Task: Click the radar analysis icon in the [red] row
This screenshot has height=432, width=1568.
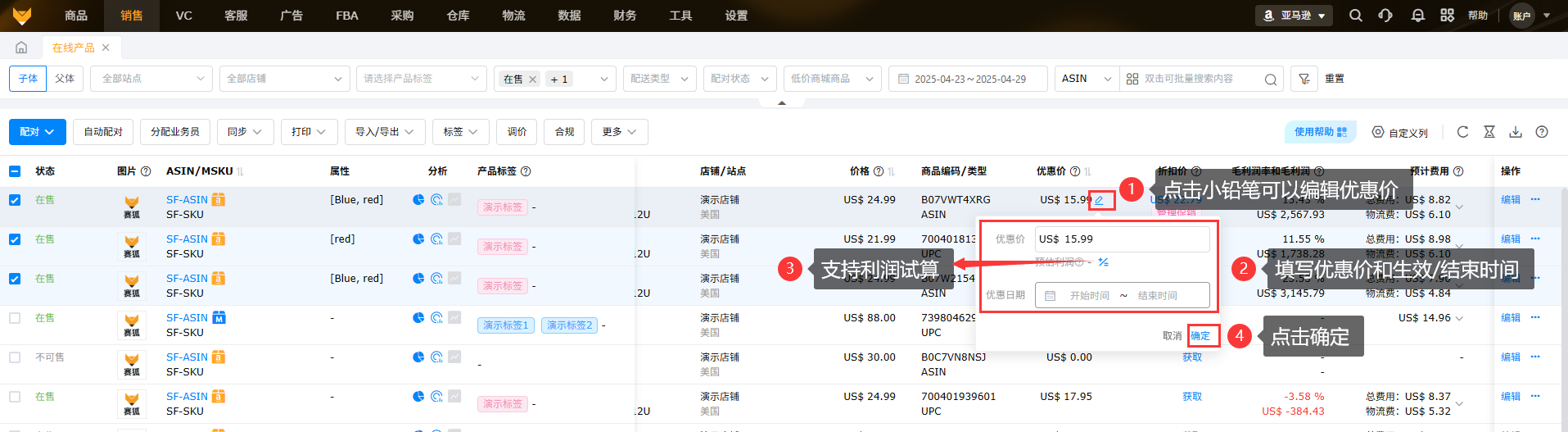Action: pyautogui.click(x=436, y=239)
